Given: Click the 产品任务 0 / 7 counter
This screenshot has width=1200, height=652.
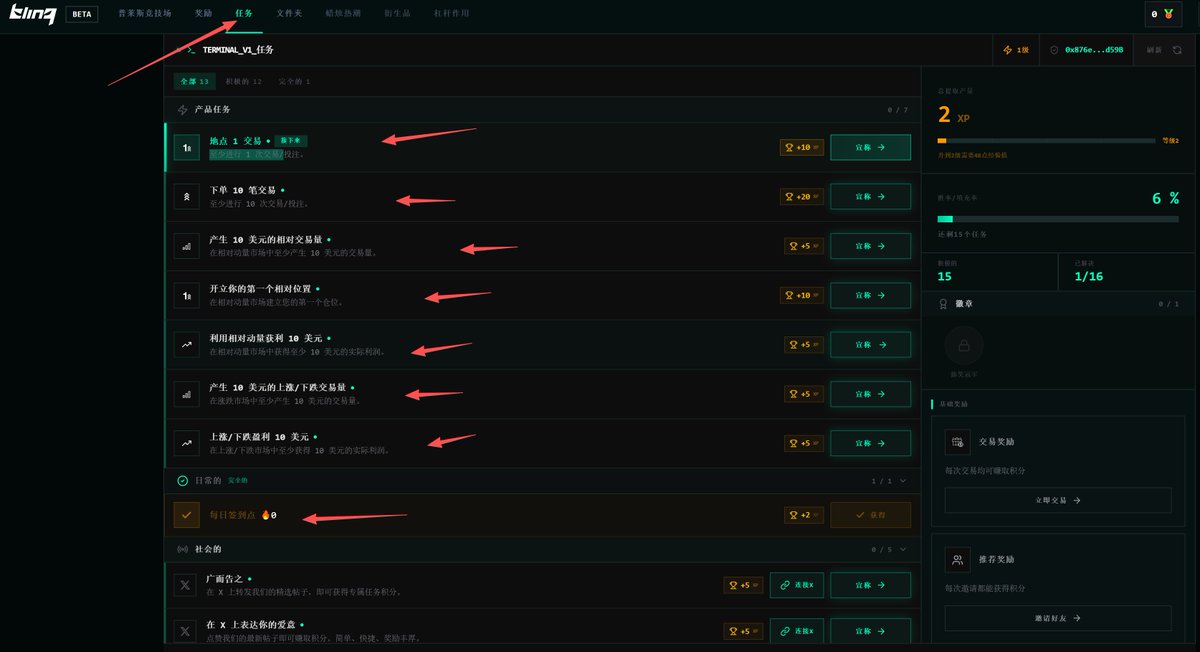Looking at the screenshot, I should tap(898, 110).
